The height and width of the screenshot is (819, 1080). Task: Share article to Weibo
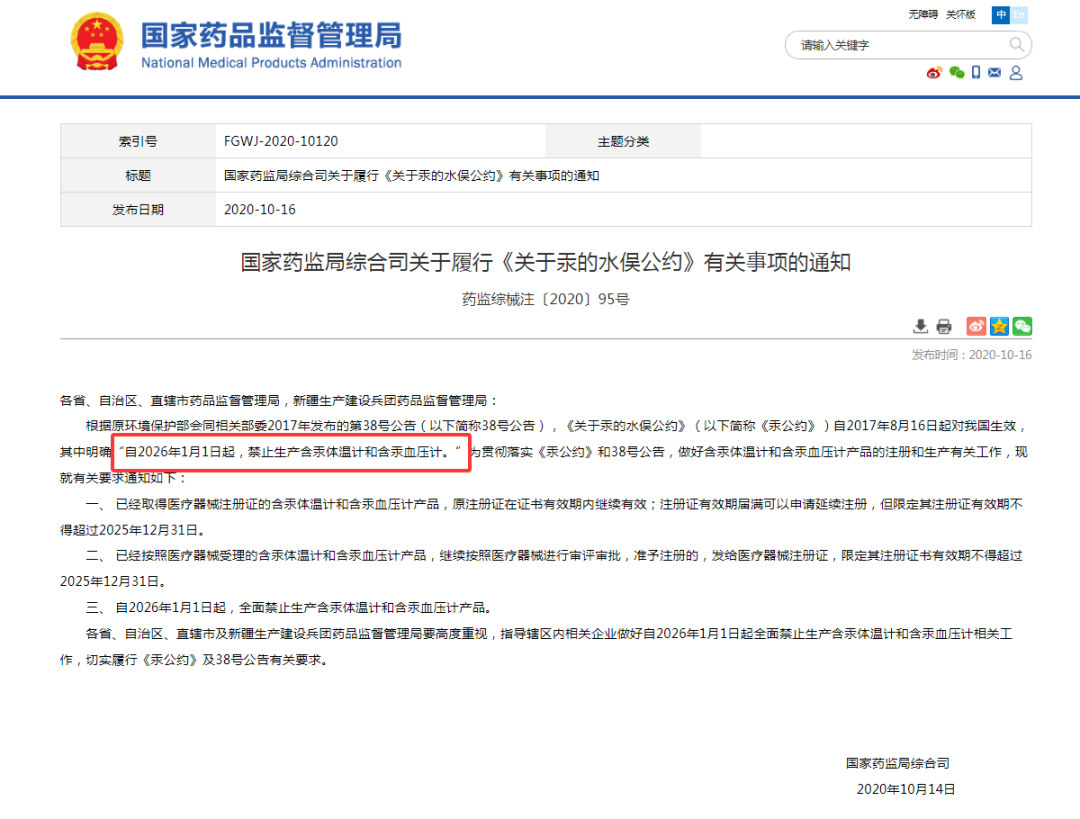pyautogui.click(x=976, y=326)
